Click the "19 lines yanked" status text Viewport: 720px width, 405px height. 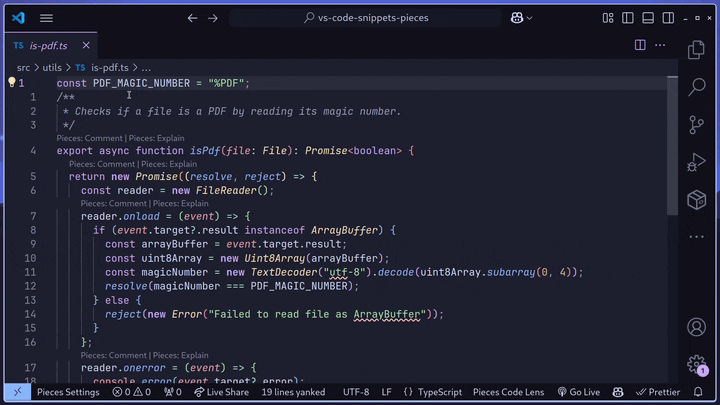[x=293, y=392]
